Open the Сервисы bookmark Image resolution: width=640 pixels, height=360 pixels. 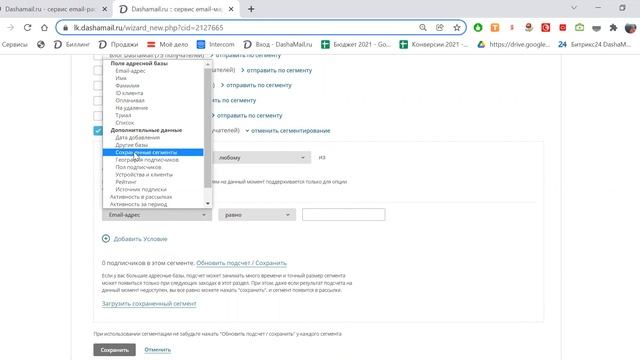15,44
